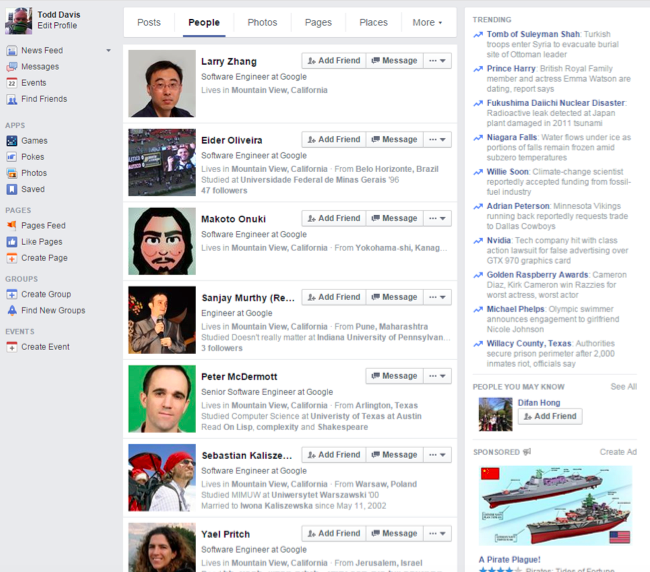This screenshot has width=650, height=572.
Task: Expand the News Feed dropdown arrow
Action: 108,51
